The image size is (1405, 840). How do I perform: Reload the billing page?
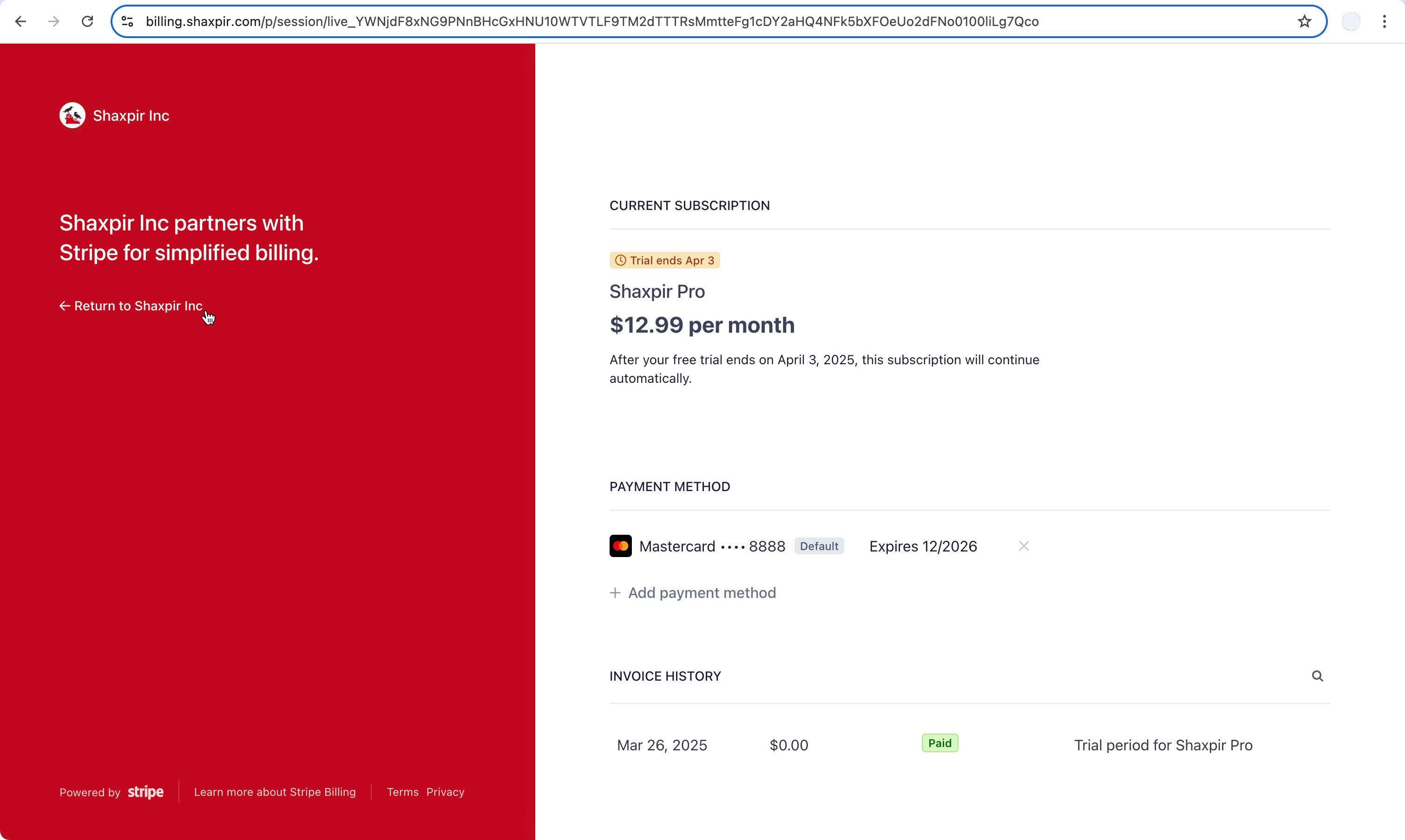87,21
